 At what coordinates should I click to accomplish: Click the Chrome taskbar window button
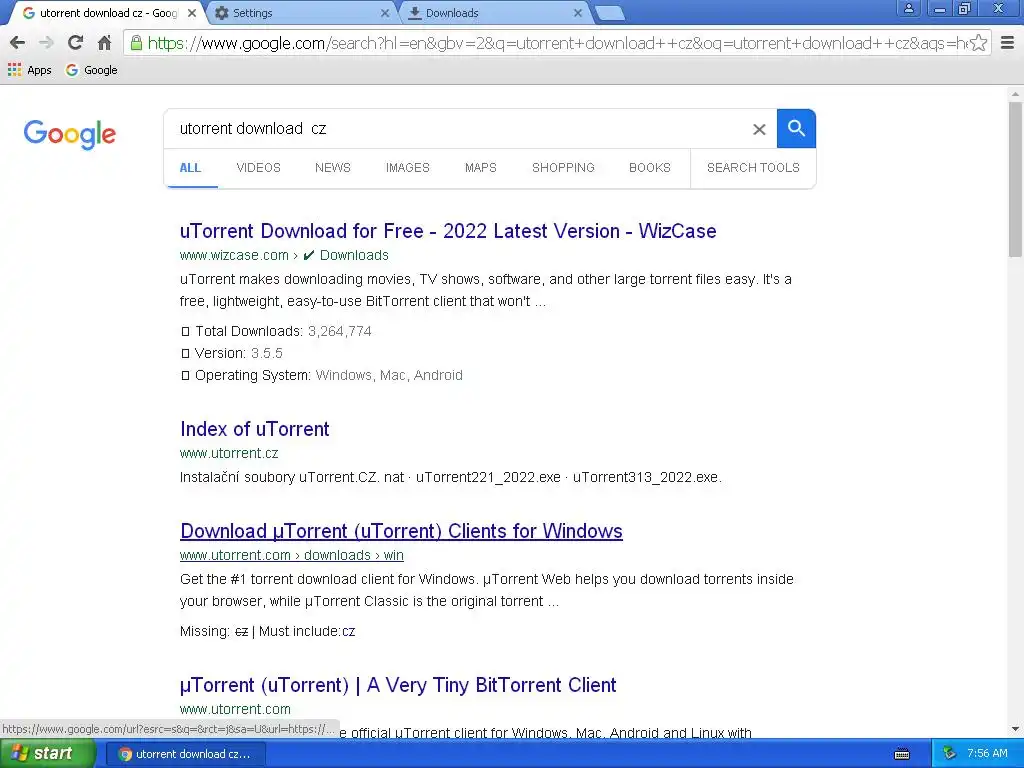point(185,754)
